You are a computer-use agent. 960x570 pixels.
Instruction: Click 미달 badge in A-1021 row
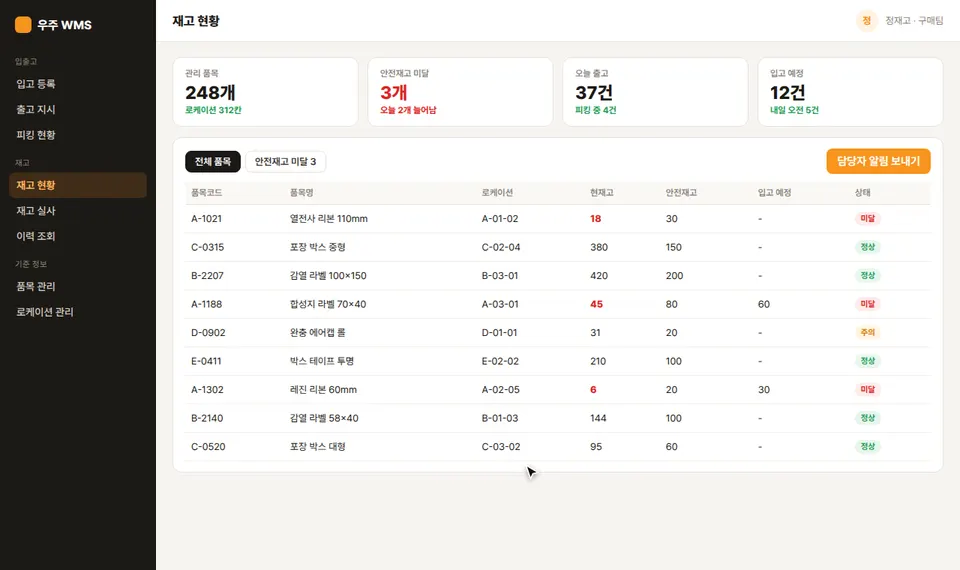(868, 219)
